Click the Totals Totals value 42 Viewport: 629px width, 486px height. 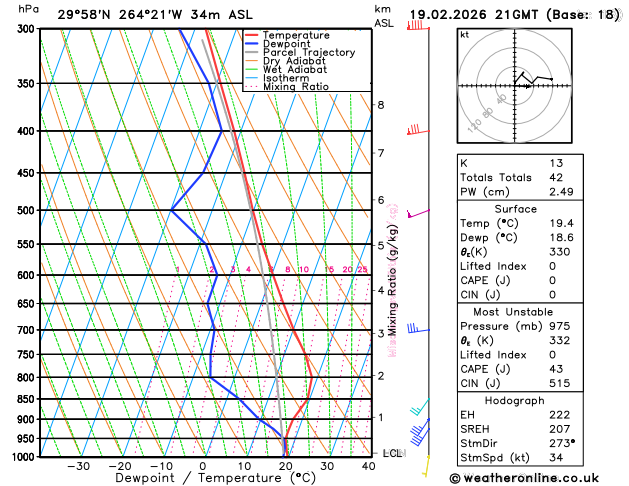coord(556,178)
